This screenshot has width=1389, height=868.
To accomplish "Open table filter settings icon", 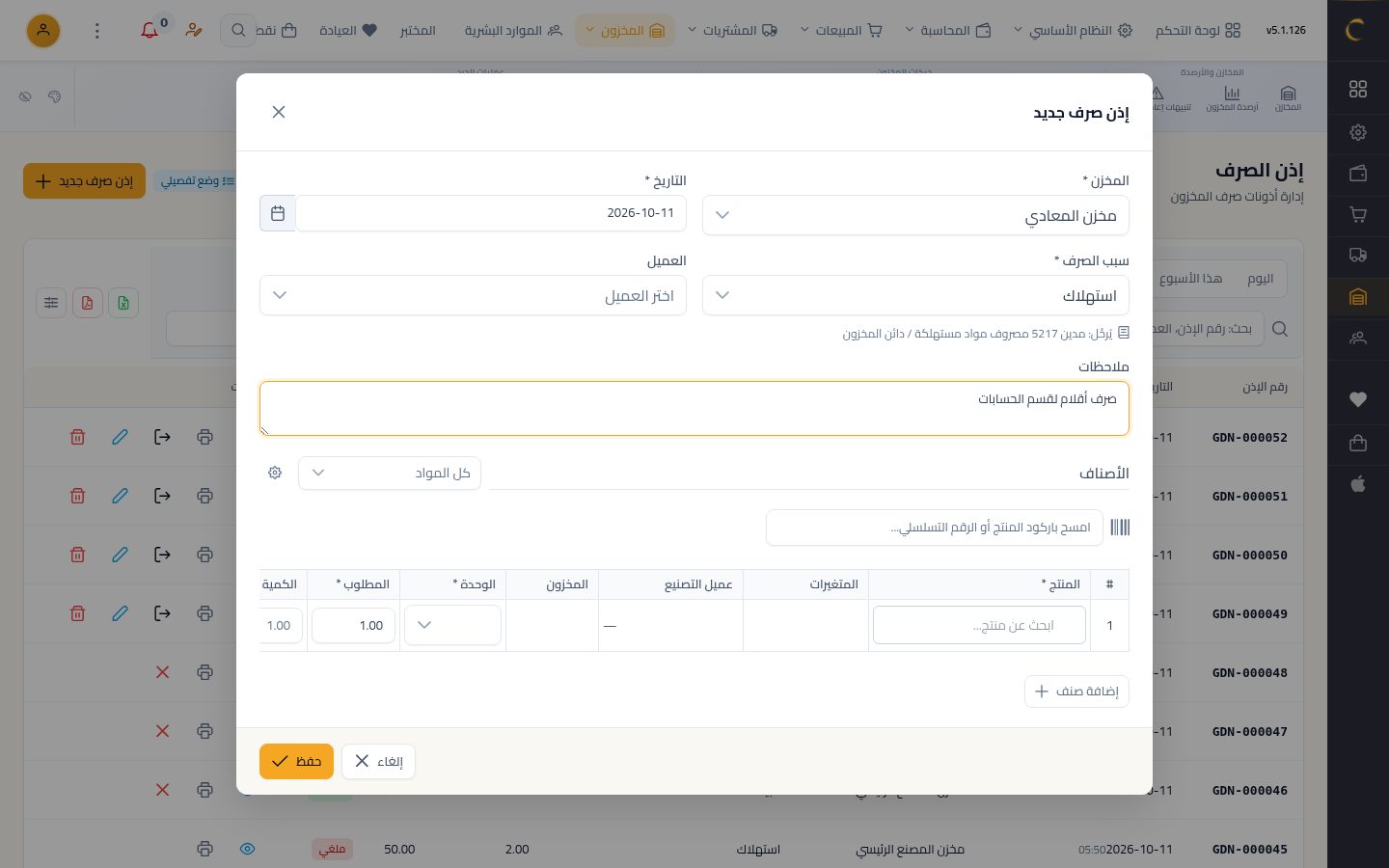I will coord(51,303).
